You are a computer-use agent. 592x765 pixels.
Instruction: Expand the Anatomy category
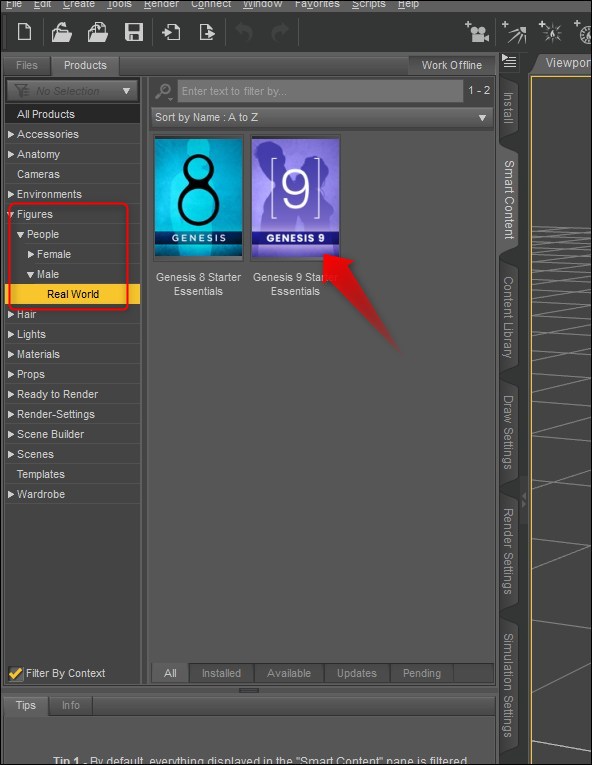[x=11, y=154]
